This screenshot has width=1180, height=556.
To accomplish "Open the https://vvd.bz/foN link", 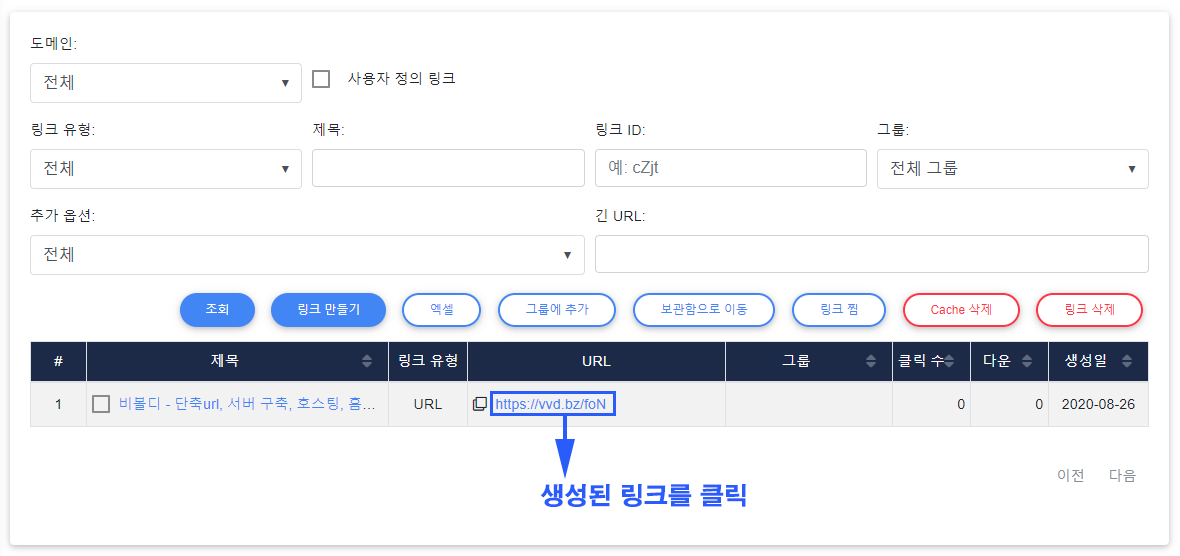I will [x=553, y=404].
